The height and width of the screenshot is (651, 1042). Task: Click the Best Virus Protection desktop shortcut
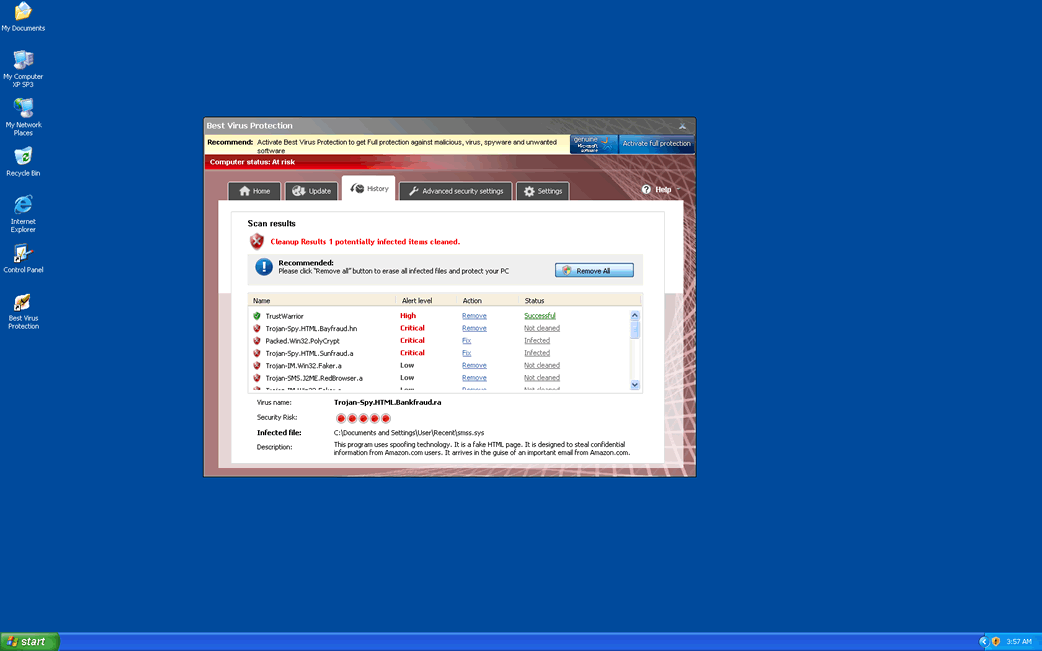pyautogui.click(x=22, y=303)
